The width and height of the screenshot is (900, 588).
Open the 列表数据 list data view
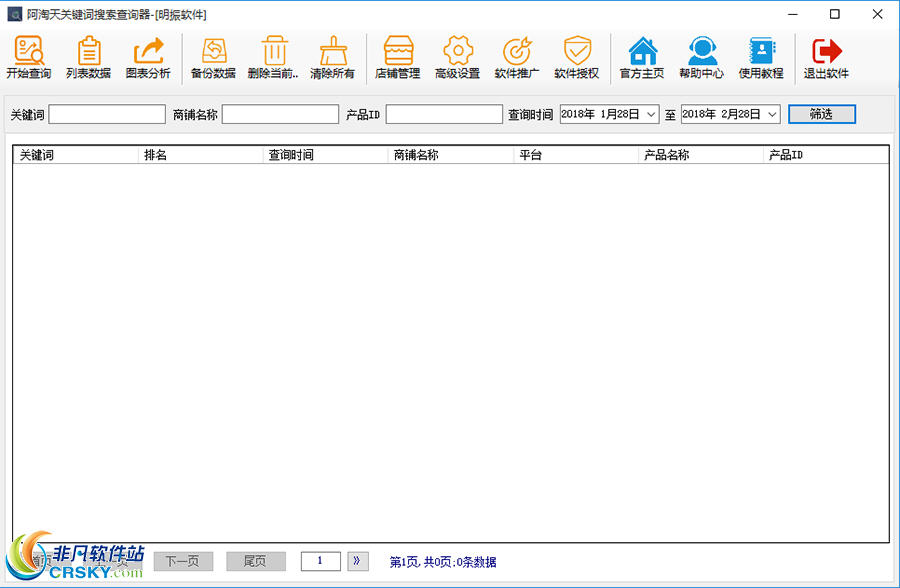click(x=88, y=57)
